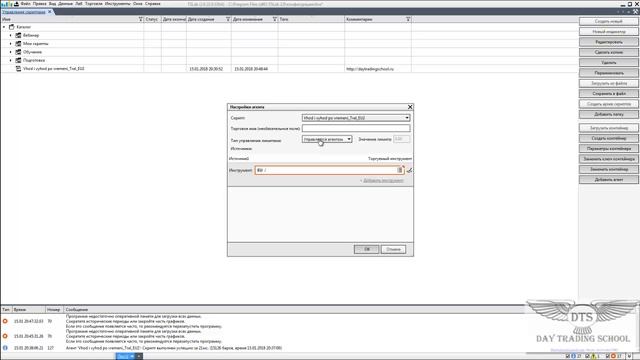This screenshot has width=640, height=360.
Task: Select the Управление скриптами tab
Action: (24, 12)
